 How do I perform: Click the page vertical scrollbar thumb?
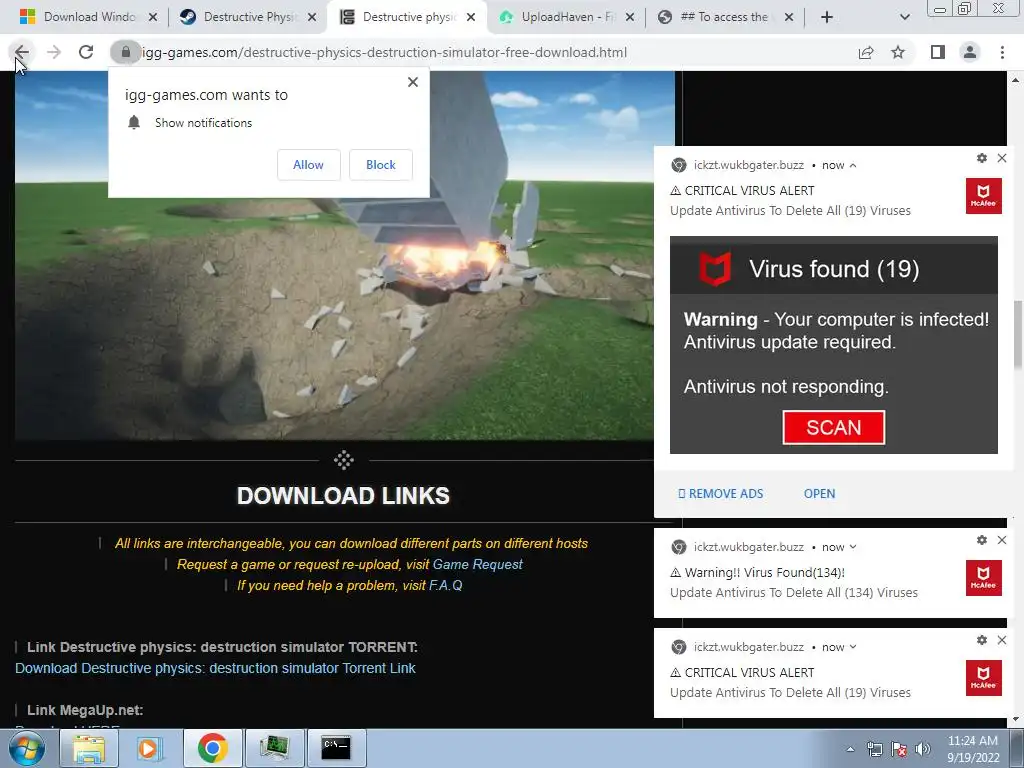point(1017,334)
